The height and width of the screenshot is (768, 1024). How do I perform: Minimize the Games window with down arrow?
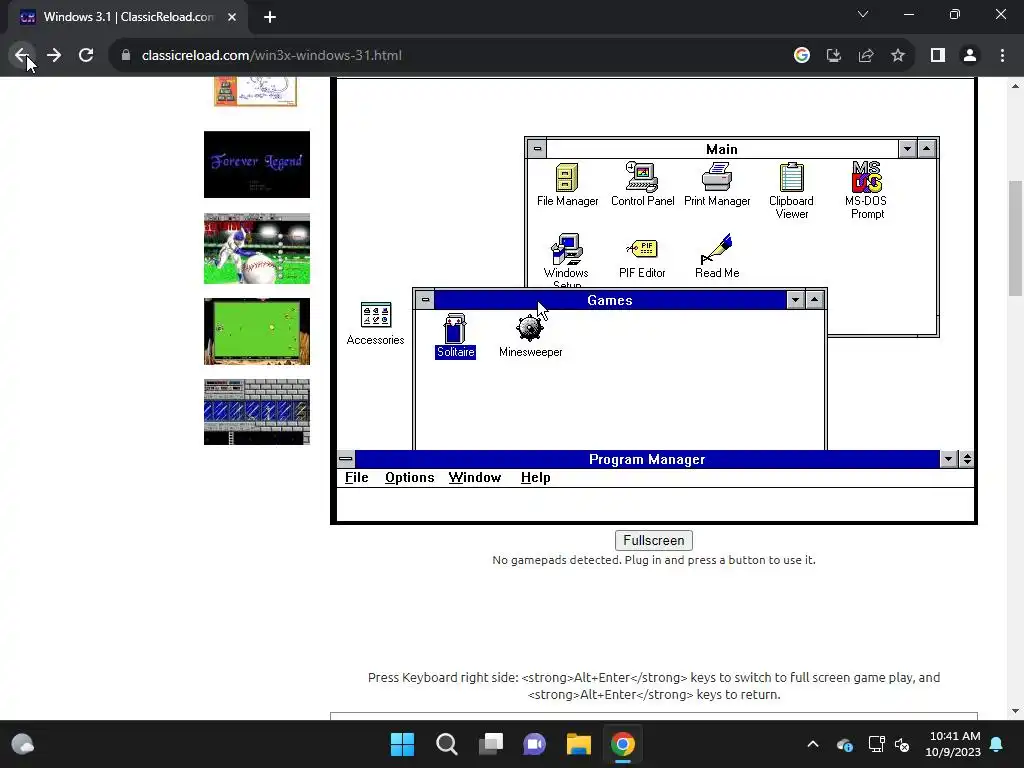pos(795,300)
